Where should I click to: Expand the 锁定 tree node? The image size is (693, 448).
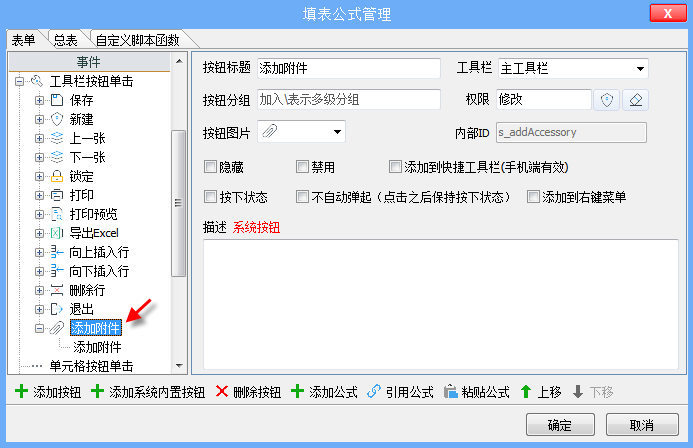coord(39,176)
